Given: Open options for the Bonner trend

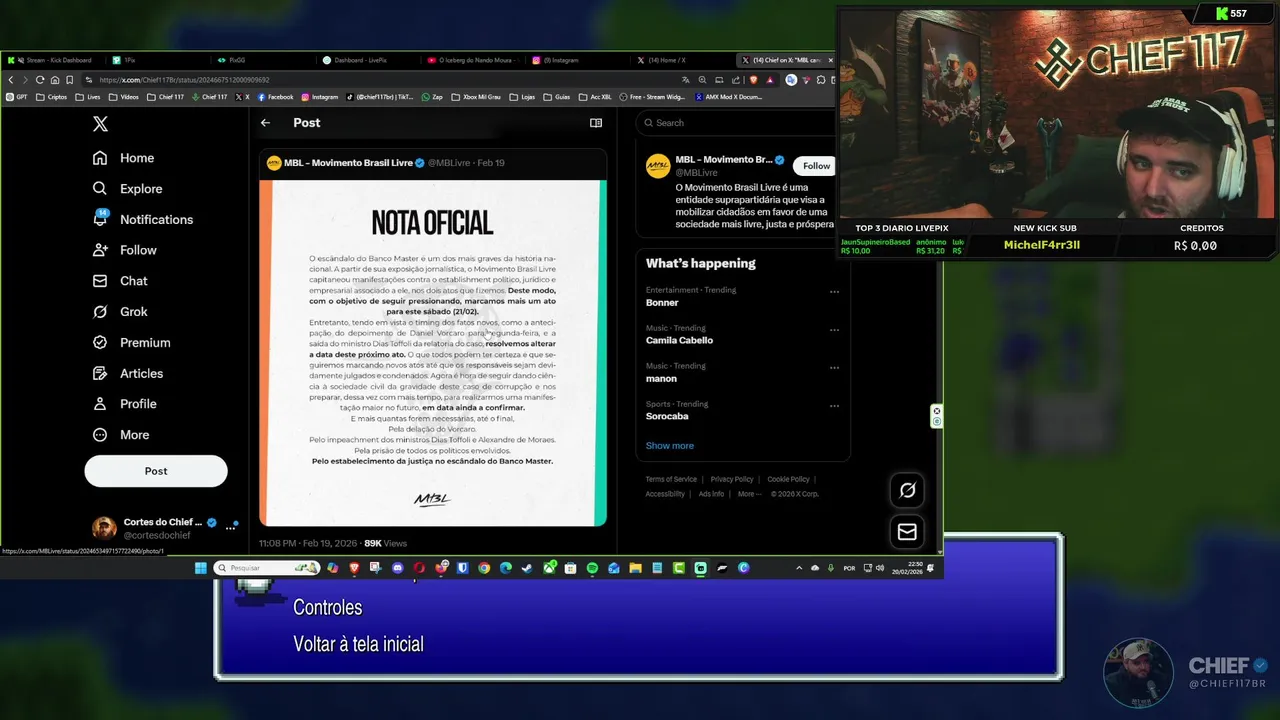Looking at the screenshot, I should [834, 292].
